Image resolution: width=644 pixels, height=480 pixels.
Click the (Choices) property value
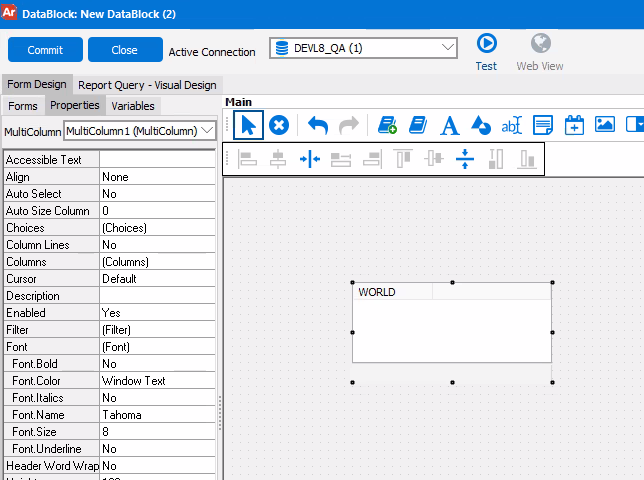pos(157,227)
